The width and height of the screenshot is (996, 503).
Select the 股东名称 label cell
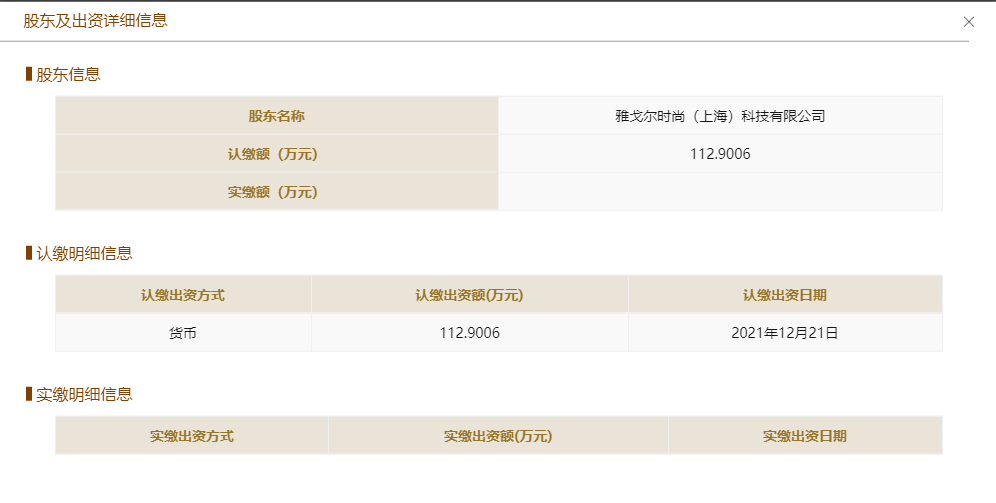click(x=277, y=116)
